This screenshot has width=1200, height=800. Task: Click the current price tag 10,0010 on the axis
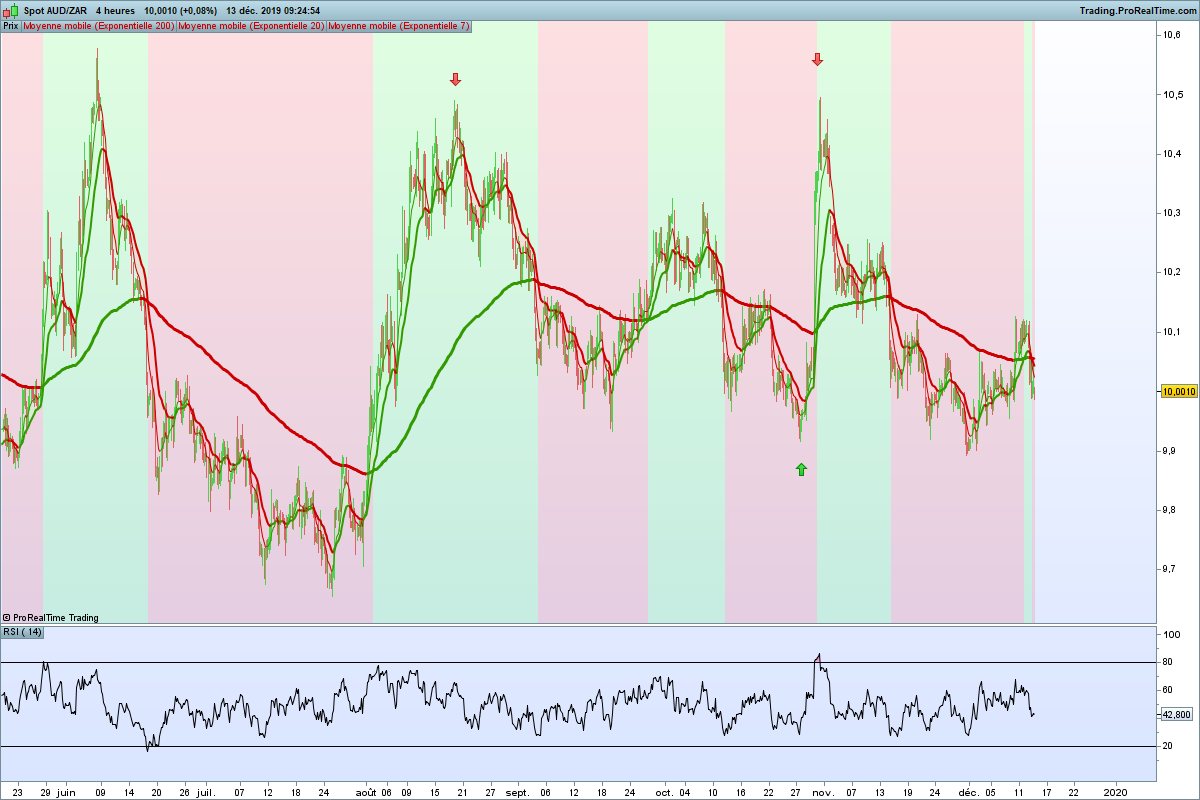pos(1179,392)
